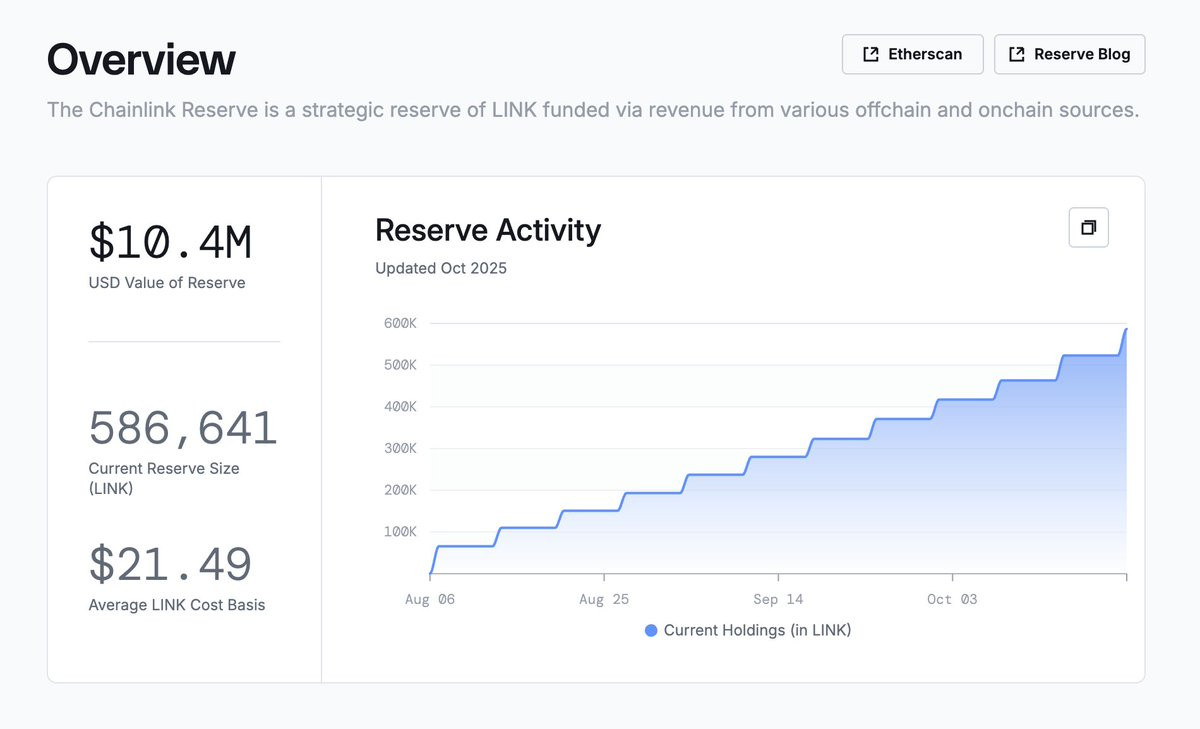Image resolution: width=1200 pixels, height=729 pixels.
Task: Click the Average LINK Cost Basis label
Action: [177, 605]
